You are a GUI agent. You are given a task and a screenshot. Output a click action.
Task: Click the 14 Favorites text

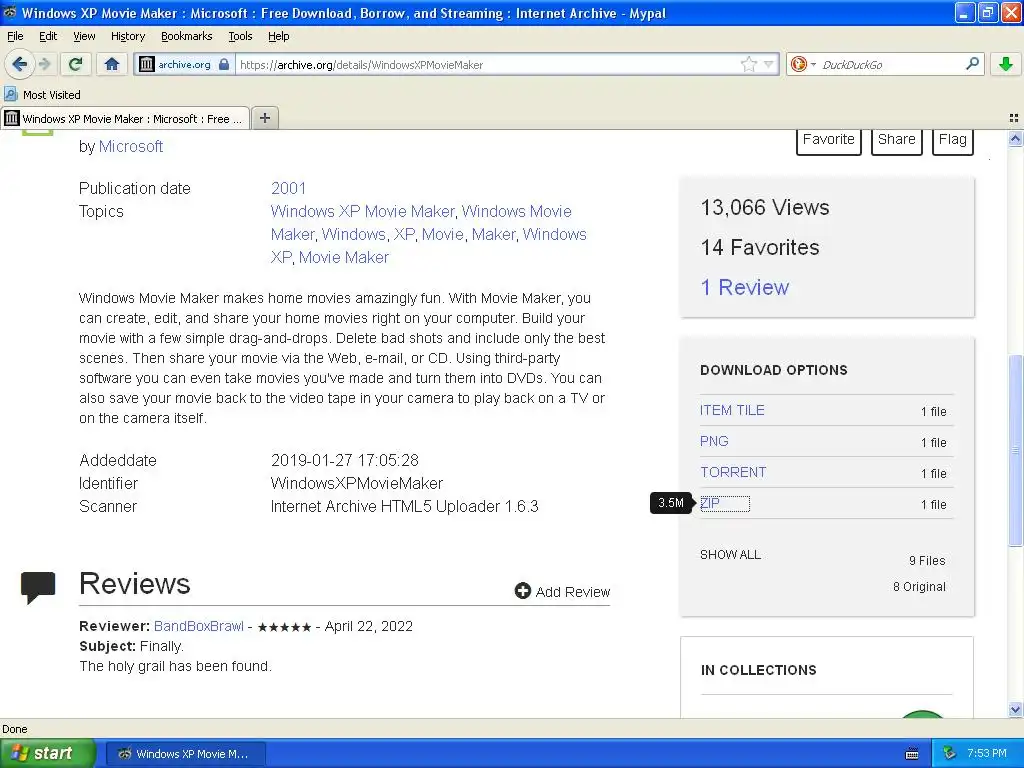[760, 248]
